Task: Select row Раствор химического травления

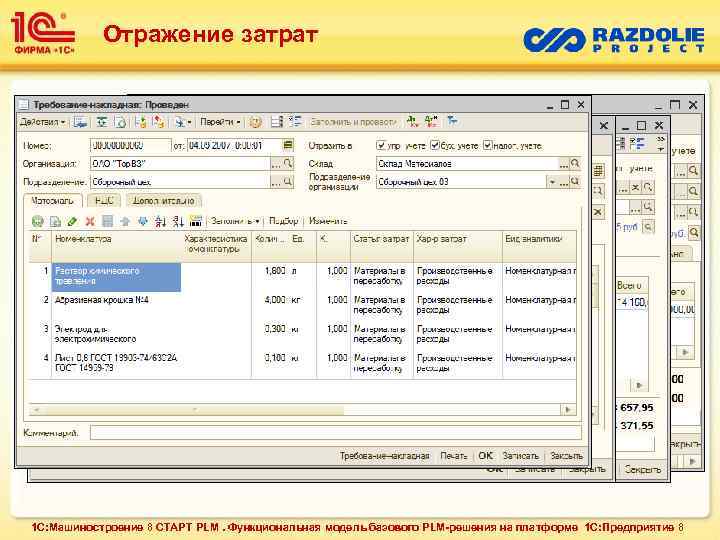Action: pyautogui.click(x=116, y=276)
